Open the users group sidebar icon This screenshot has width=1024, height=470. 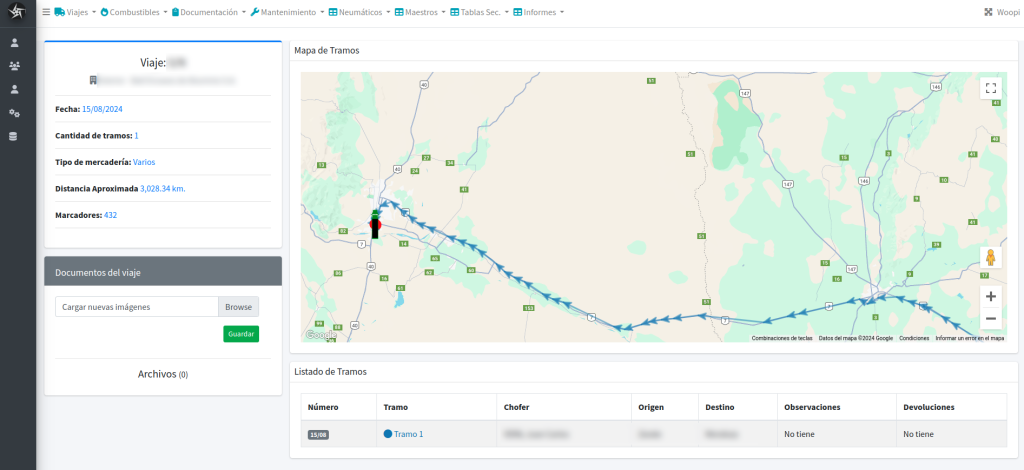(x=14, y=66)
